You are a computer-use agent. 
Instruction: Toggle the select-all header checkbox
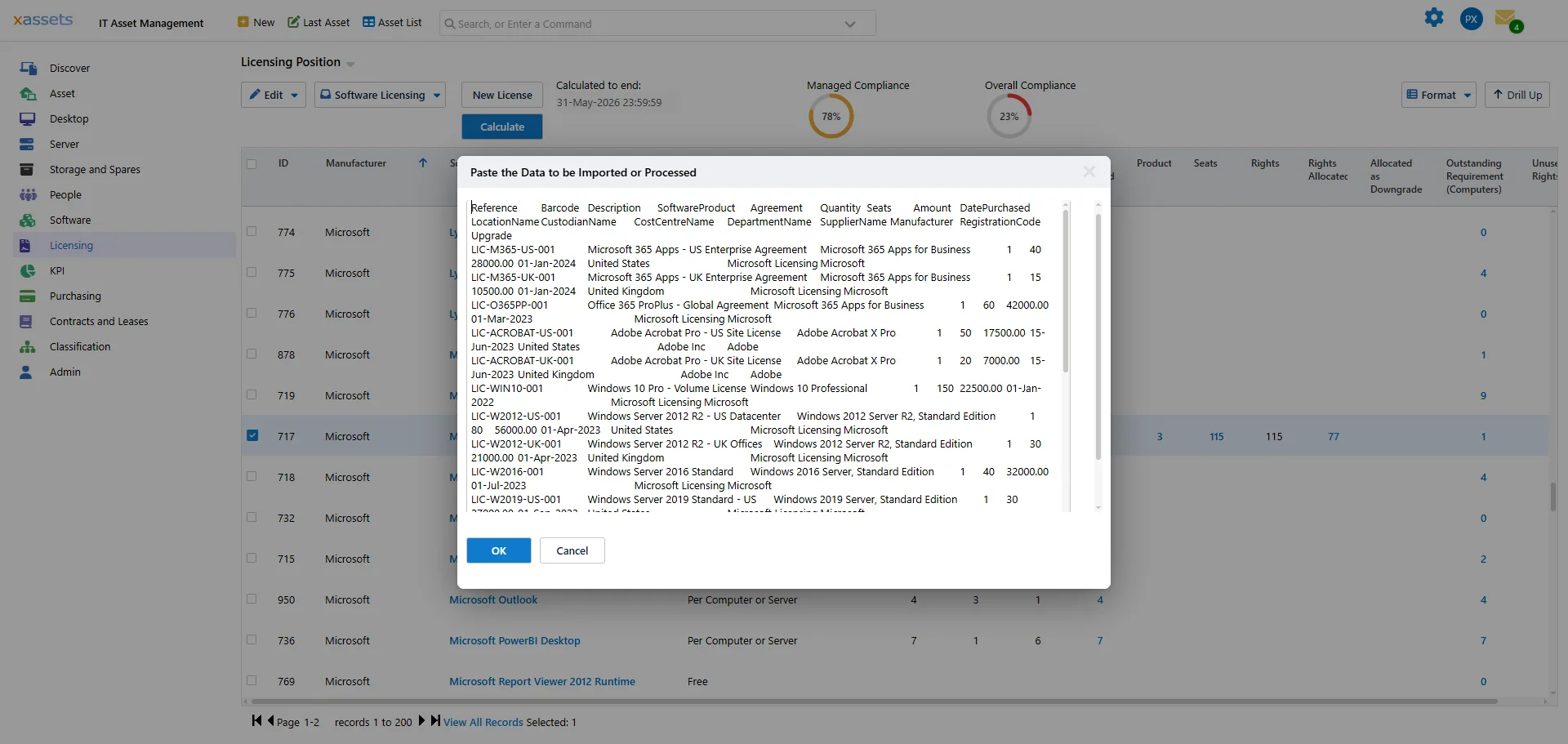coord(252,164)
